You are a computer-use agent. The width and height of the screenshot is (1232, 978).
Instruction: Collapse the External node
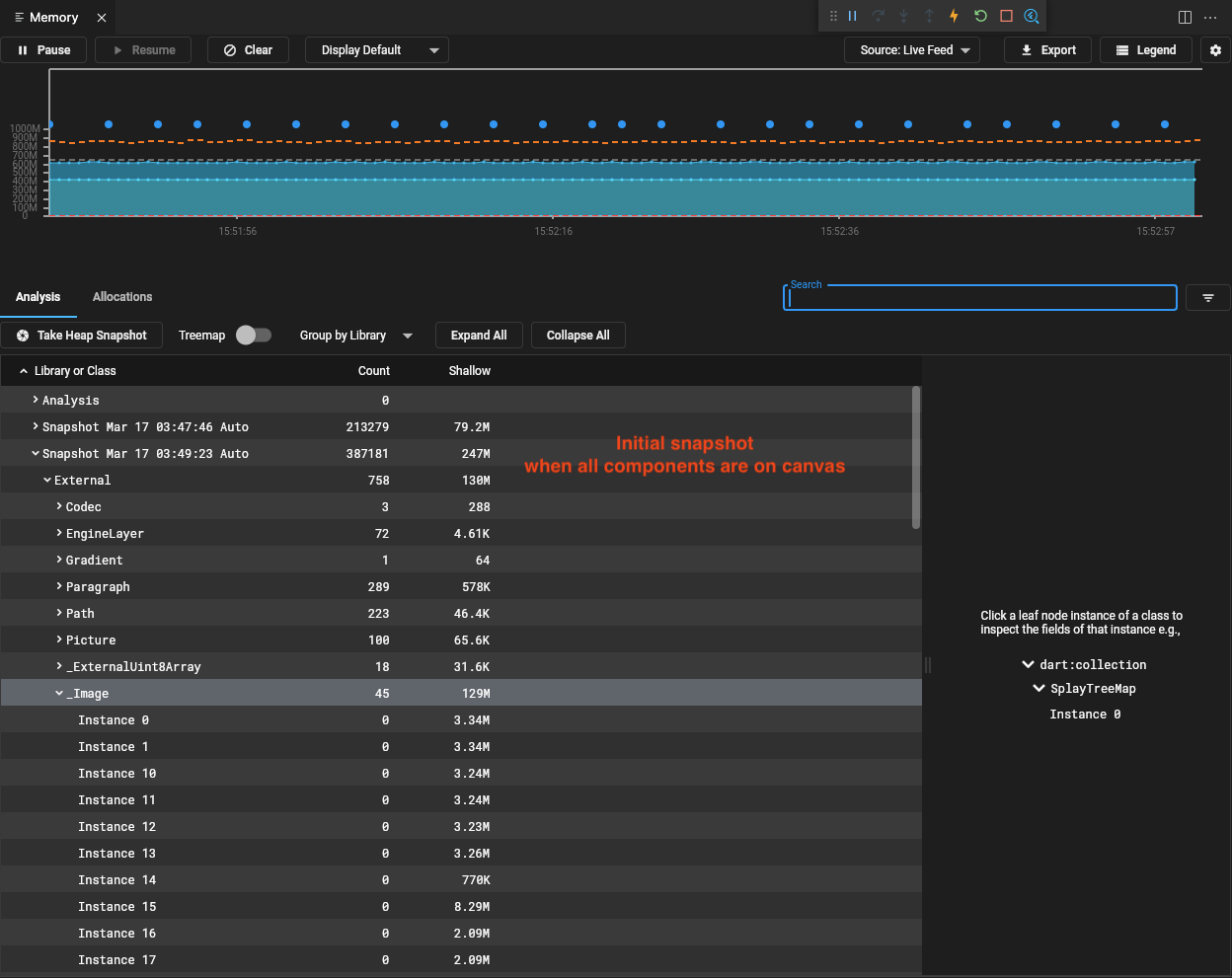coord(47,480)
